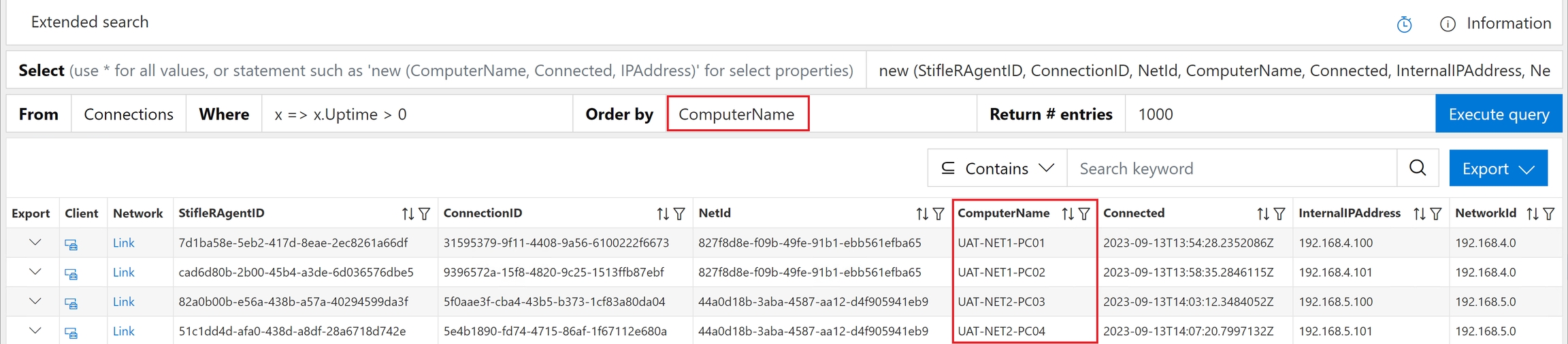The height and width of the screenshot is (344, 1568).
Task: Click the Where clause input field
Action: pos(416,114)
